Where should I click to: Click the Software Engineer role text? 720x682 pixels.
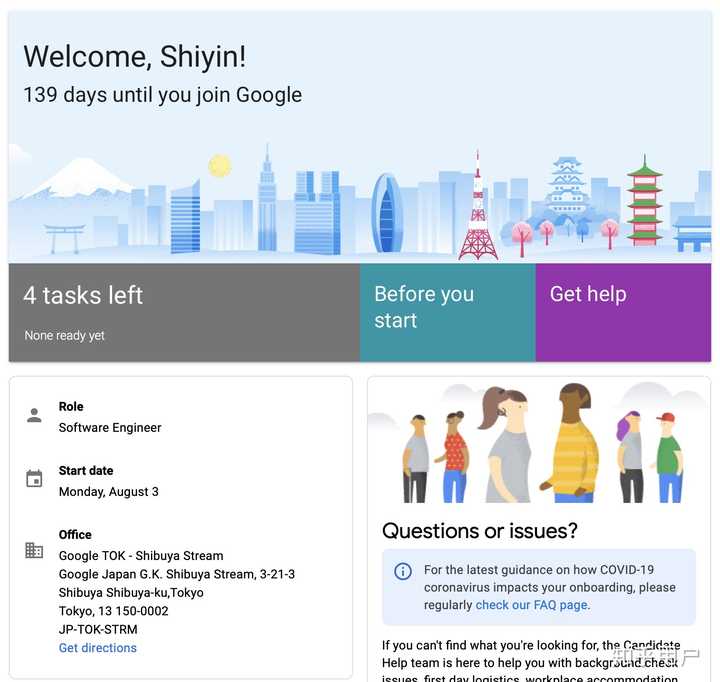[110, 428]
